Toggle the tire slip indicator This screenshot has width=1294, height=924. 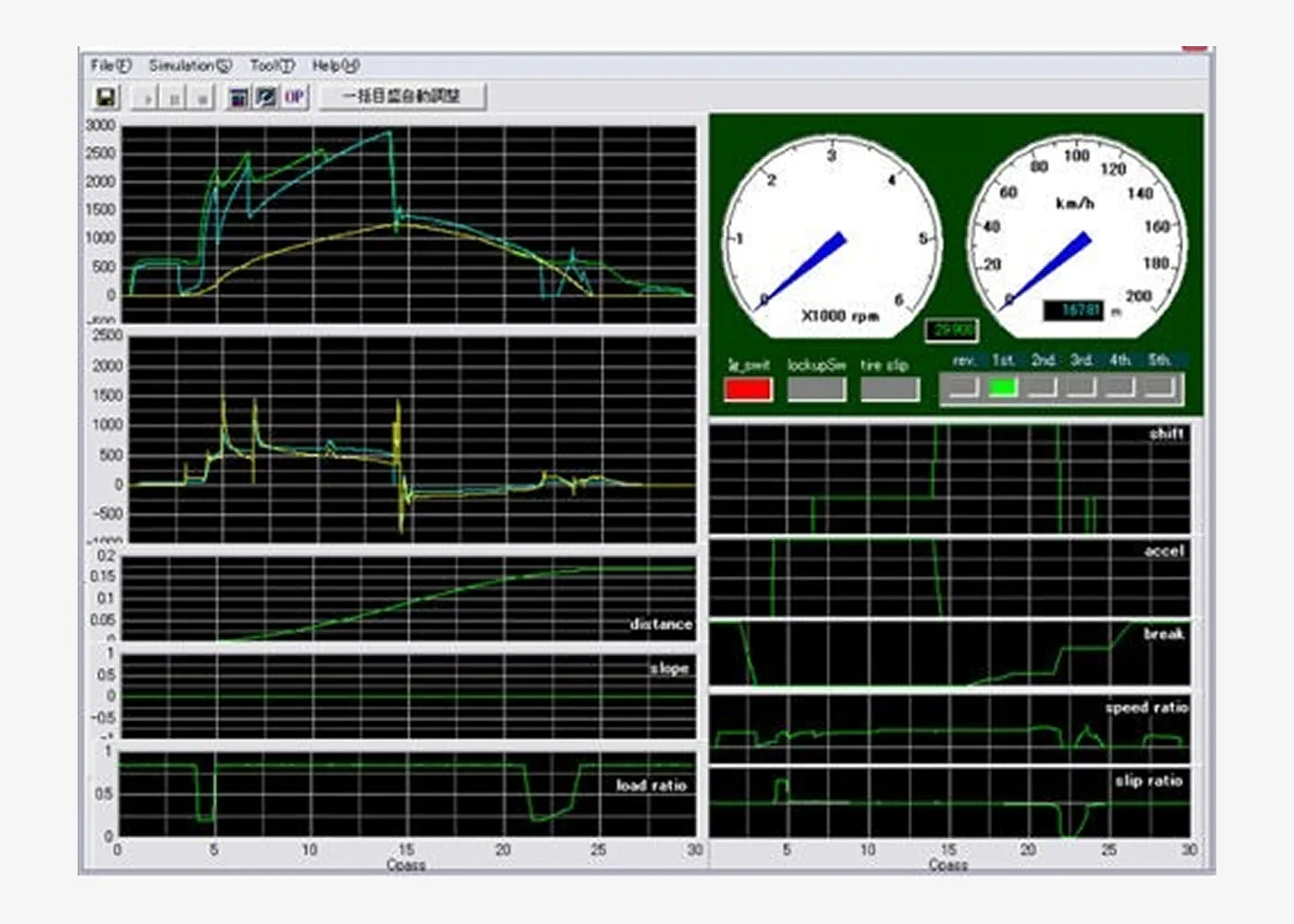click(889, 389)
